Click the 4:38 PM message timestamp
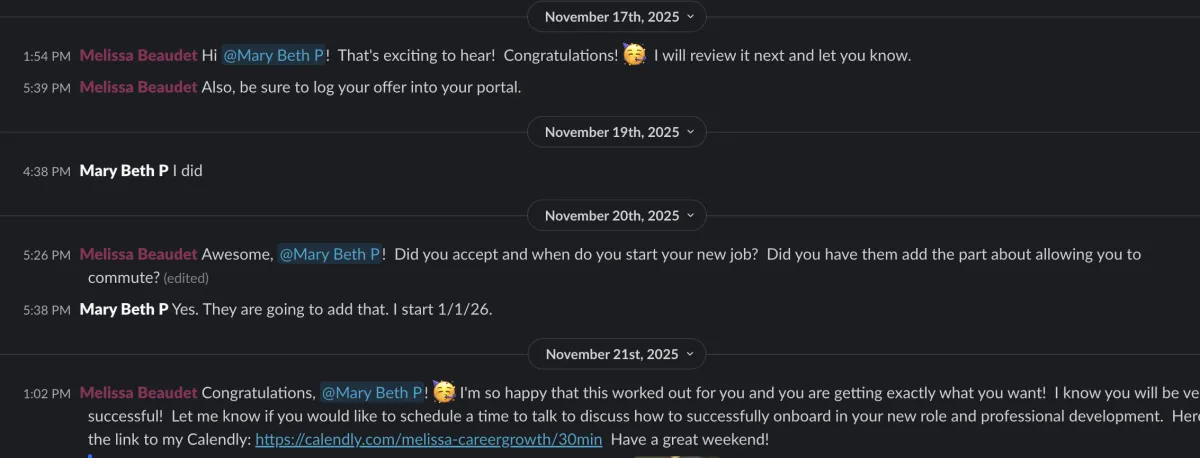1200x458 pixels. (46, 172)
